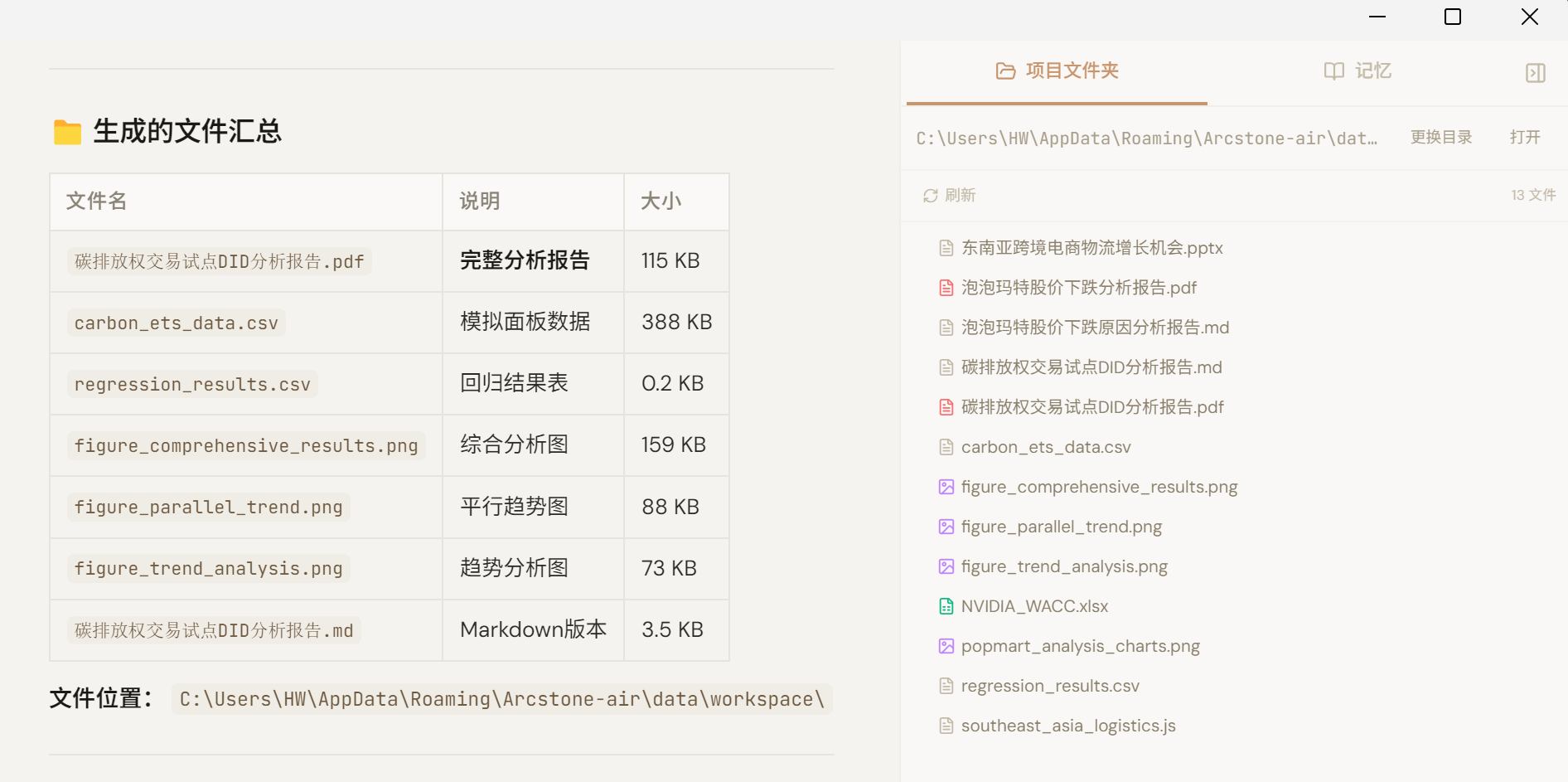1568x782 pixels.
Task: Click the spreadsheet icon beside NVIDIA_WACC.xlsx
Action: pyautogui.click(x=946, y=606)
